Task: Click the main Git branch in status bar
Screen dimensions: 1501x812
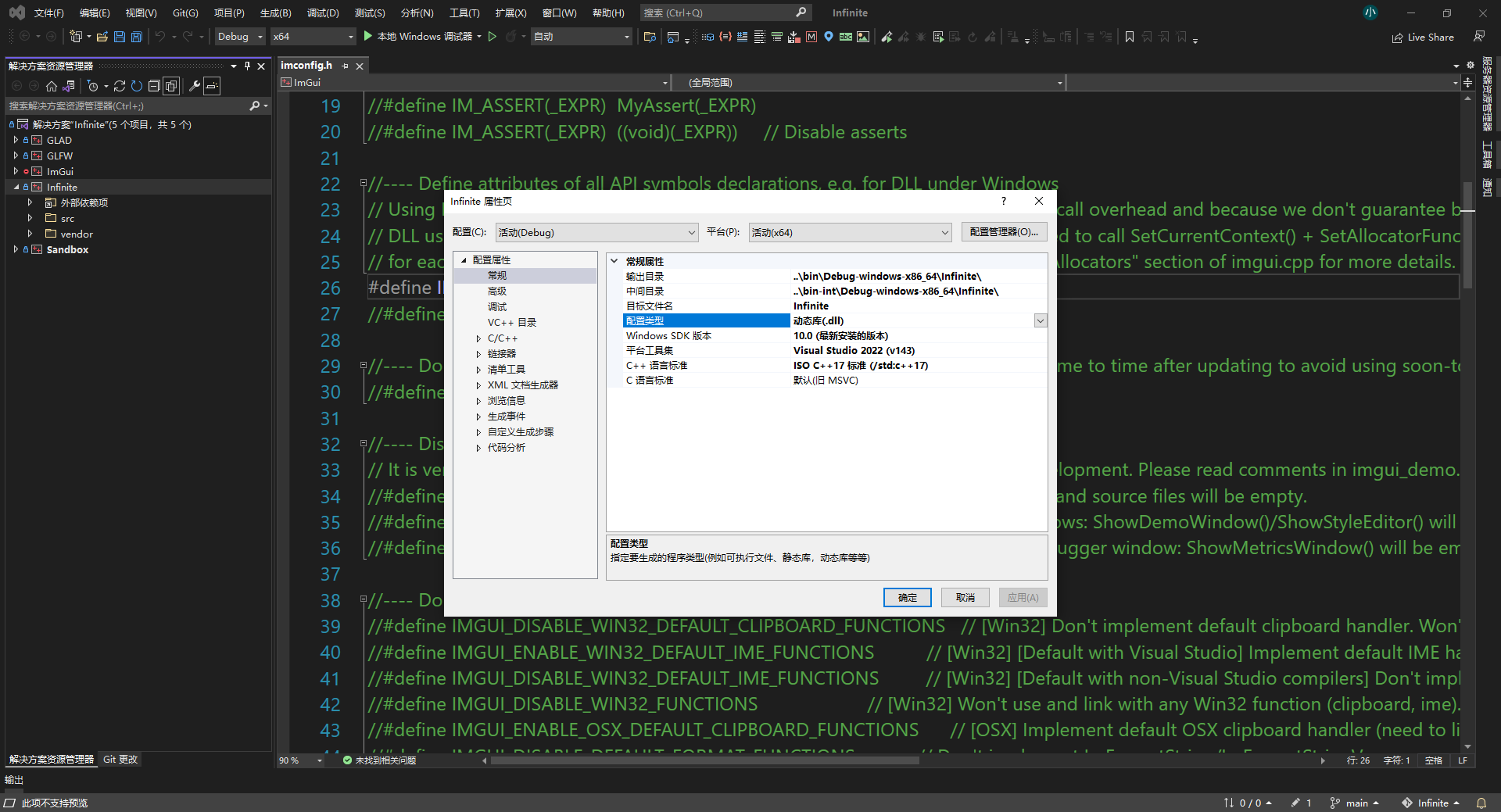Action: (1354, 803)
